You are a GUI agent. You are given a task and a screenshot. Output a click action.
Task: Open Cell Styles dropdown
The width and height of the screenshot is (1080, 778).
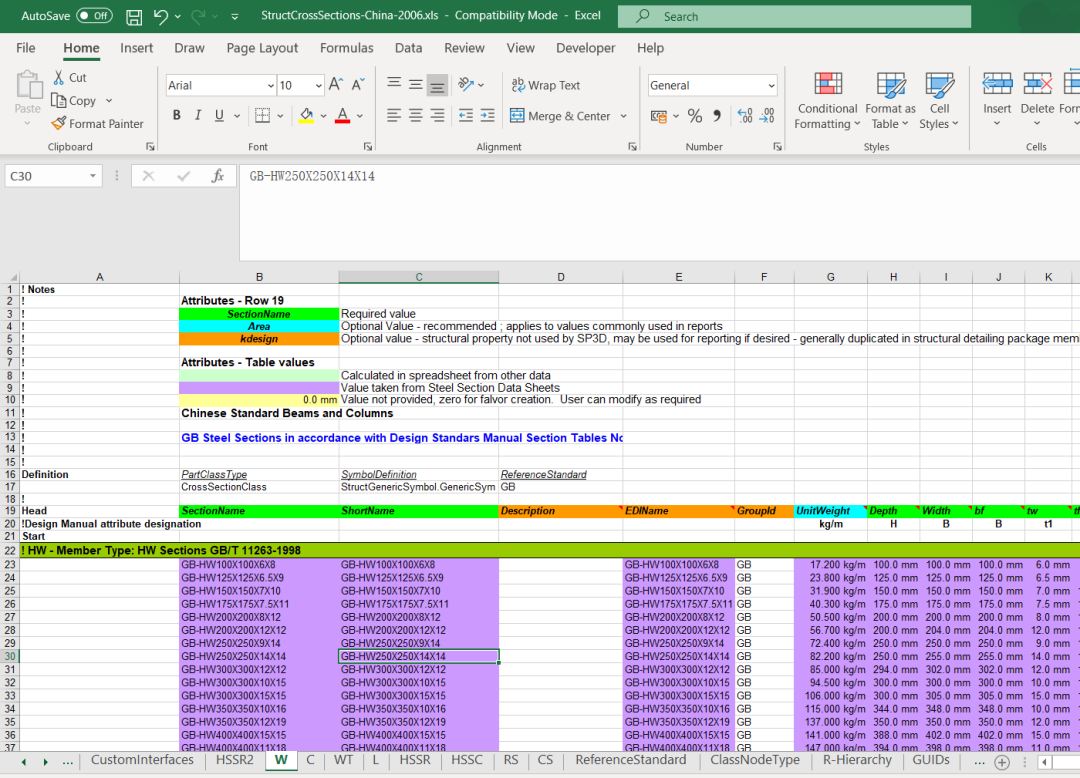[x=939, y=101]
